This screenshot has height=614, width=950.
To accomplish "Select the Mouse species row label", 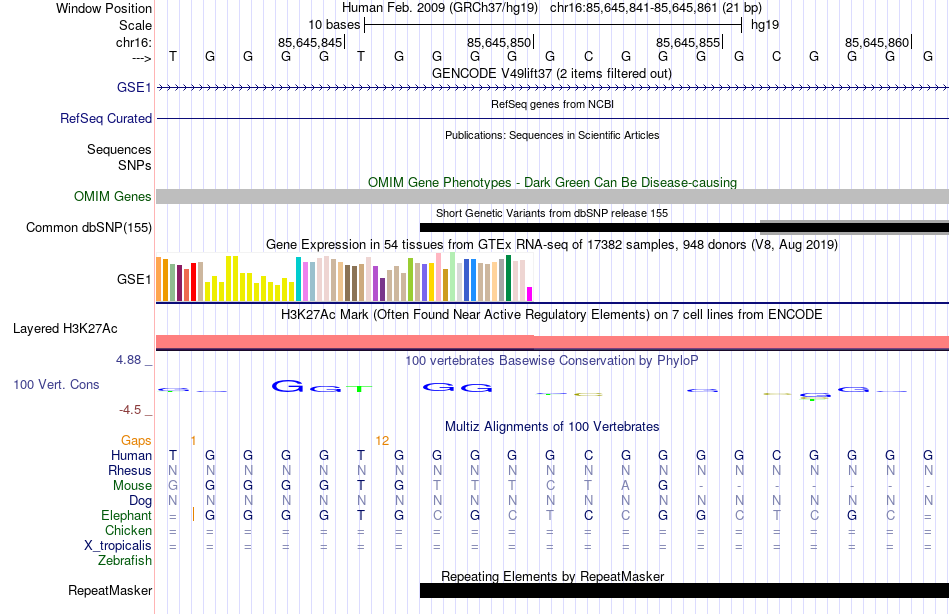I will pos(133,486).
